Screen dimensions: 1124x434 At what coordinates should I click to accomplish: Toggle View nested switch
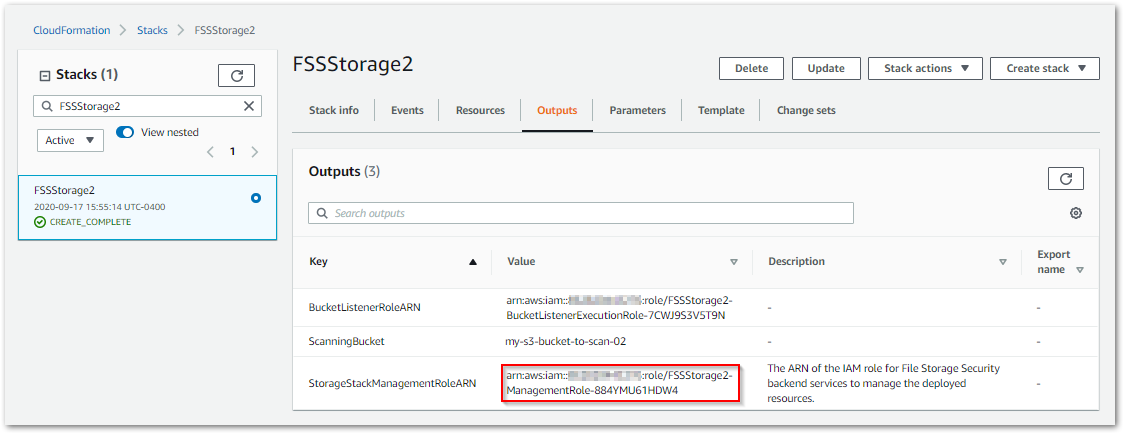pos(125,132)
